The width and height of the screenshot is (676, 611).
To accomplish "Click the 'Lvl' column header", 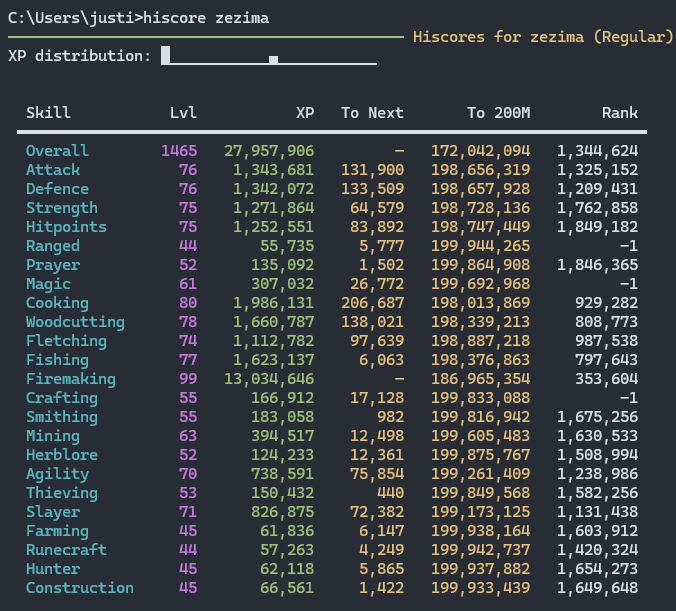I will [183, 113].
